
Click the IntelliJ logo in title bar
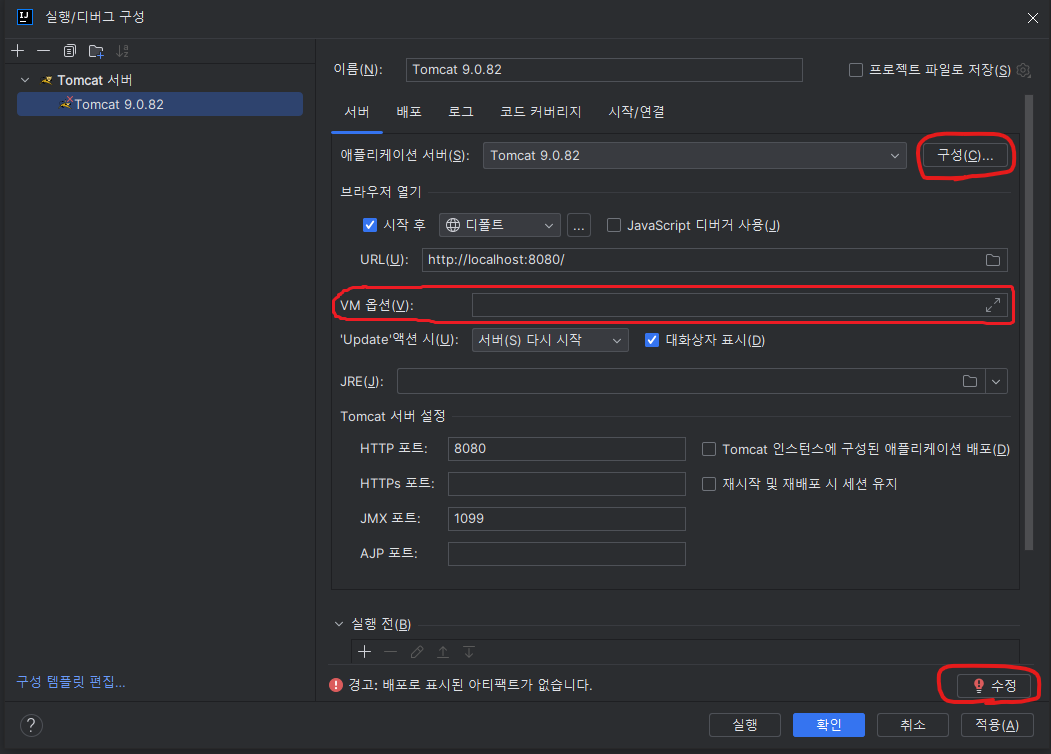click(25, 17)
